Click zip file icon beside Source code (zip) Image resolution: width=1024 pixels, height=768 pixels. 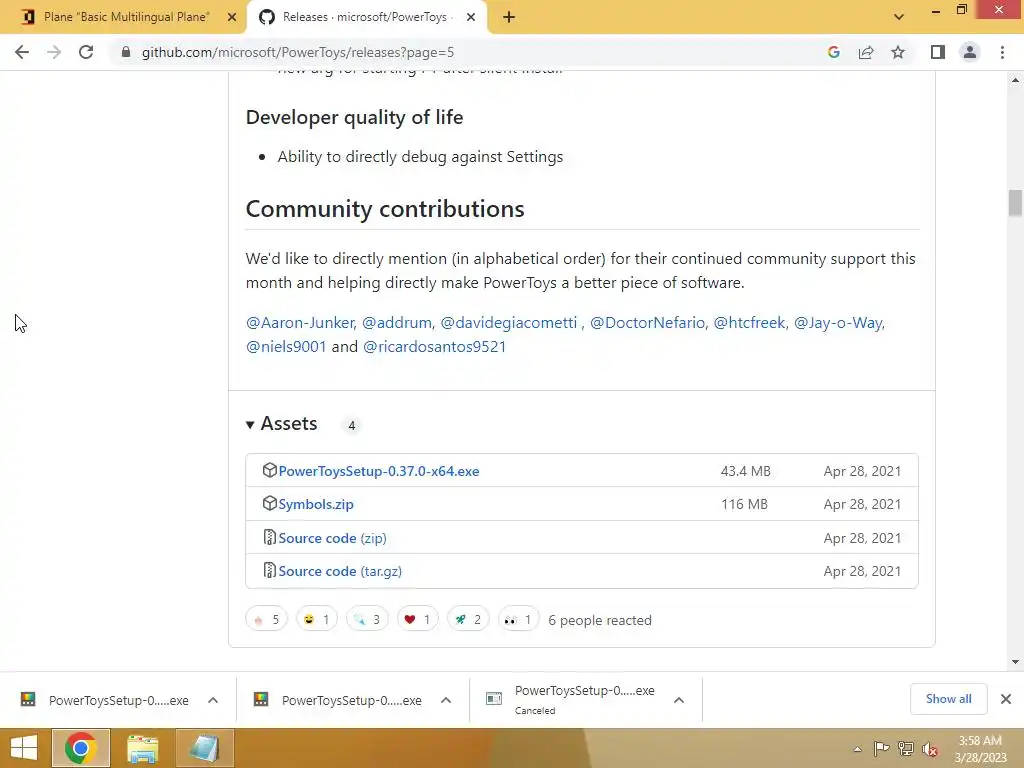(x=269, y=537)
